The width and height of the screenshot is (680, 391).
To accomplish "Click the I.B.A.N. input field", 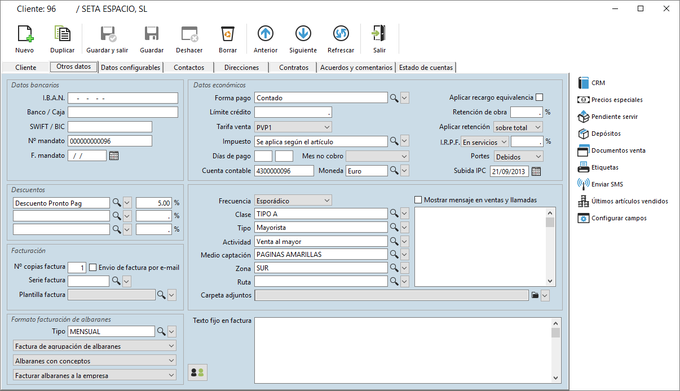I will pyautogui.click(x=123, y=98).
